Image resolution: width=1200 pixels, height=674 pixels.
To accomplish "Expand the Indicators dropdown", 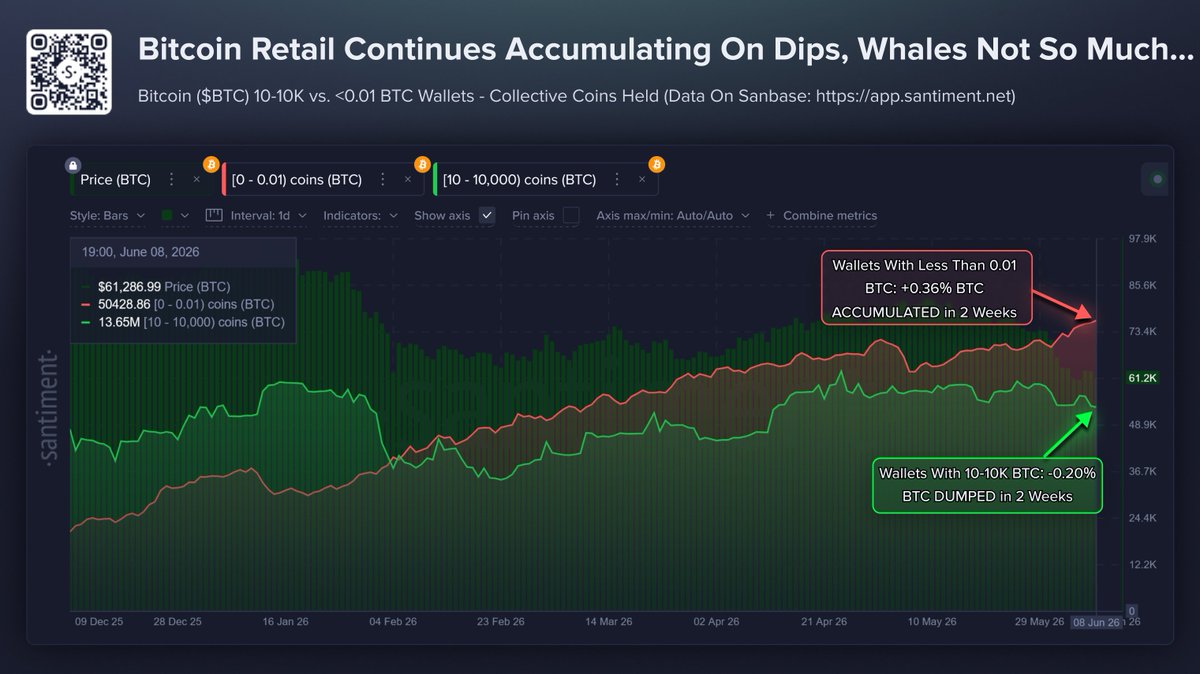I will [361, 215].
